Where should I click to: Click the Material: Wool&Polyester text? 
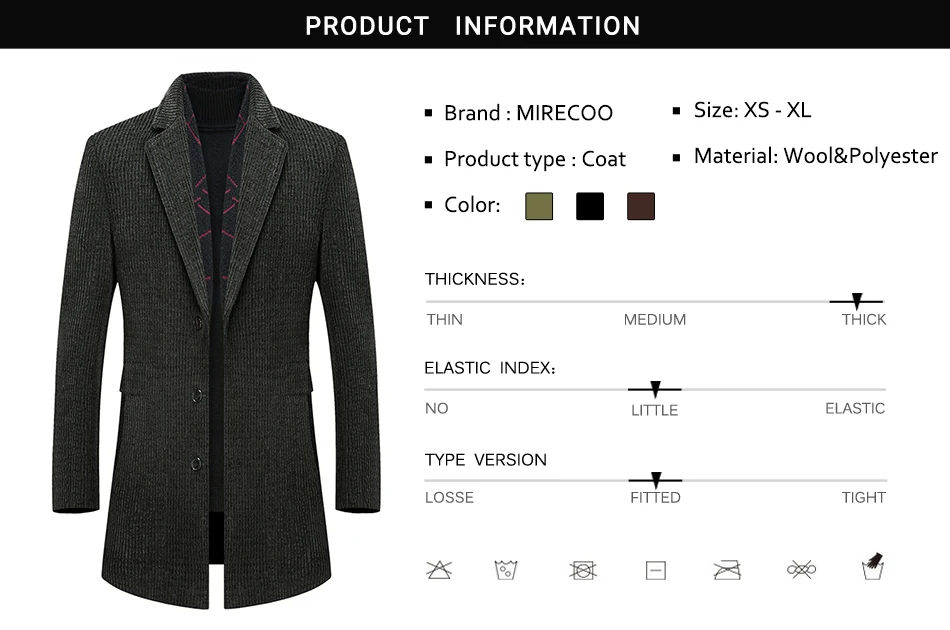[x=815, y=156]
